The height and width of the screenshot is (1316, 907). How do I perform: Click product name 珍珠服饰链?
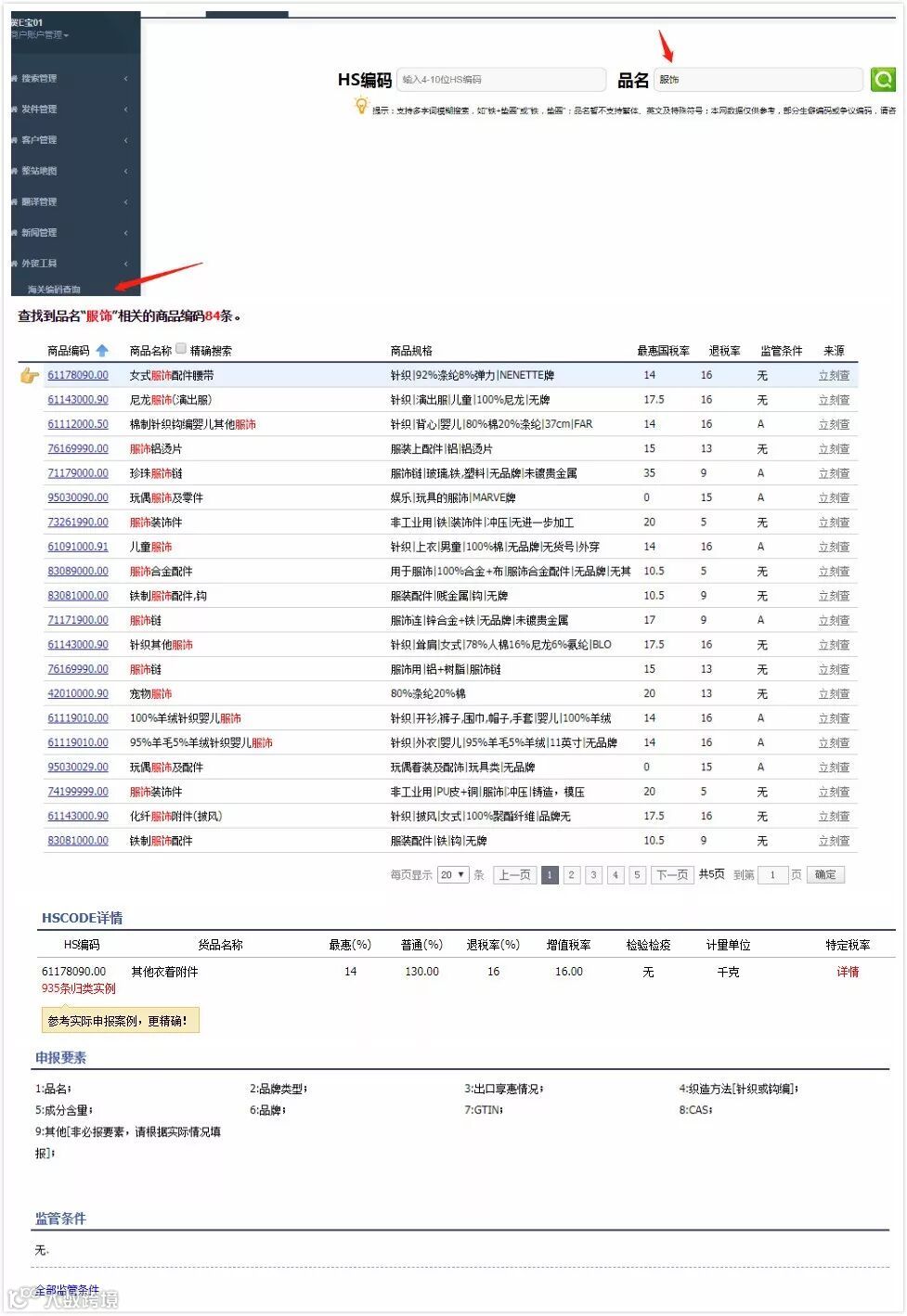point(156,473)
